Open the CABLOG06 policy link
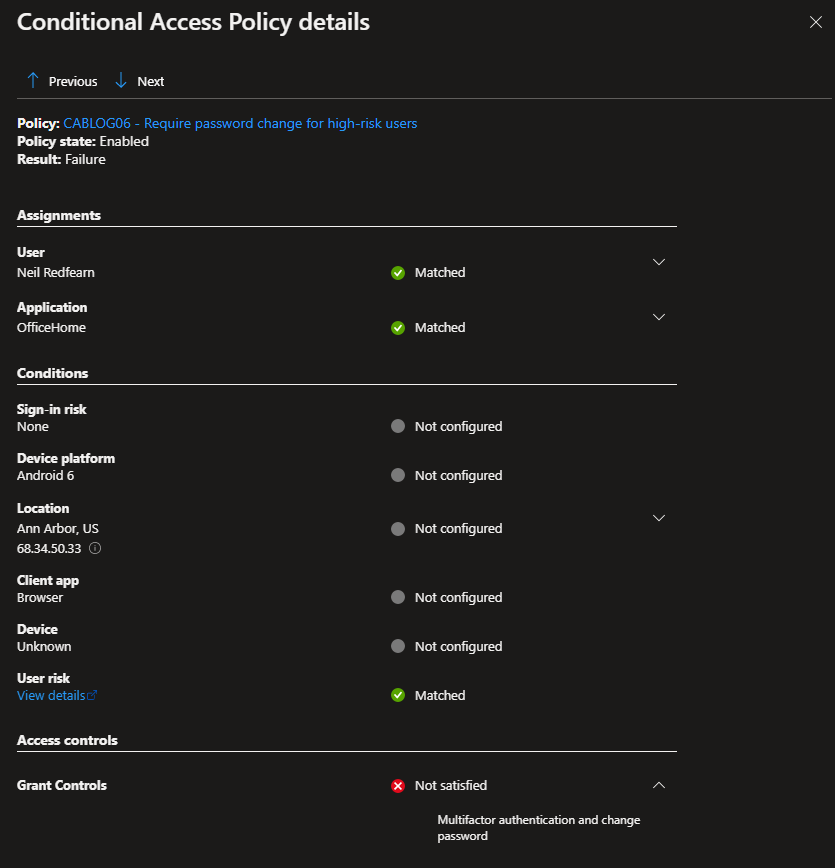Image resolution: width=835 pixels, height=868 pixels. click(240, 123)
